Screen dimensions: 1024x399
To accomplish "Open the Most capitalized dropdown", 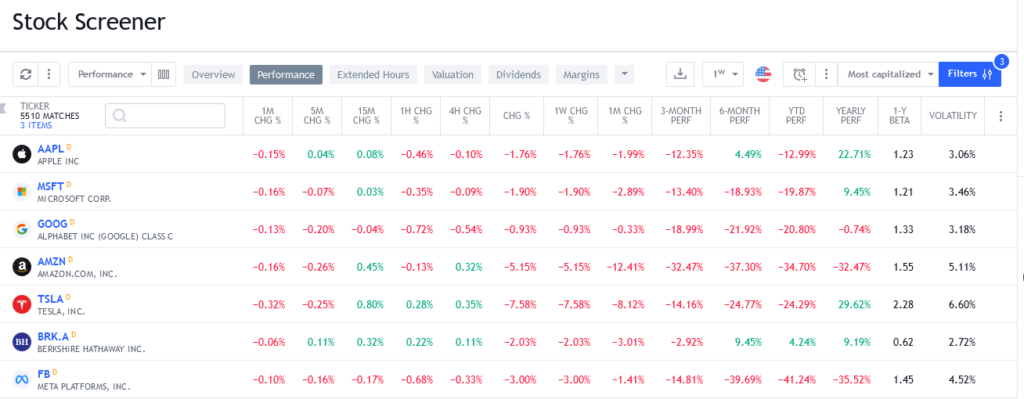I will point(888,74).
